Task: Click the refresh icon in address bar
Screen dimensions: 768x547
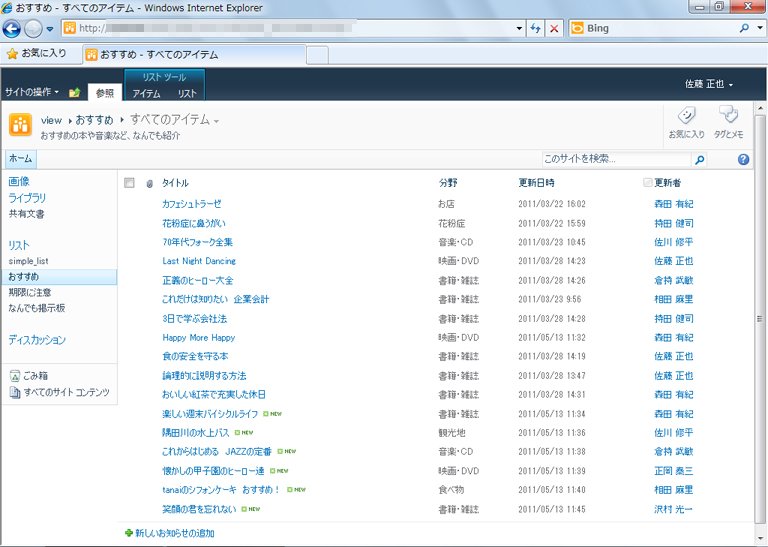Action: [535, 28]
